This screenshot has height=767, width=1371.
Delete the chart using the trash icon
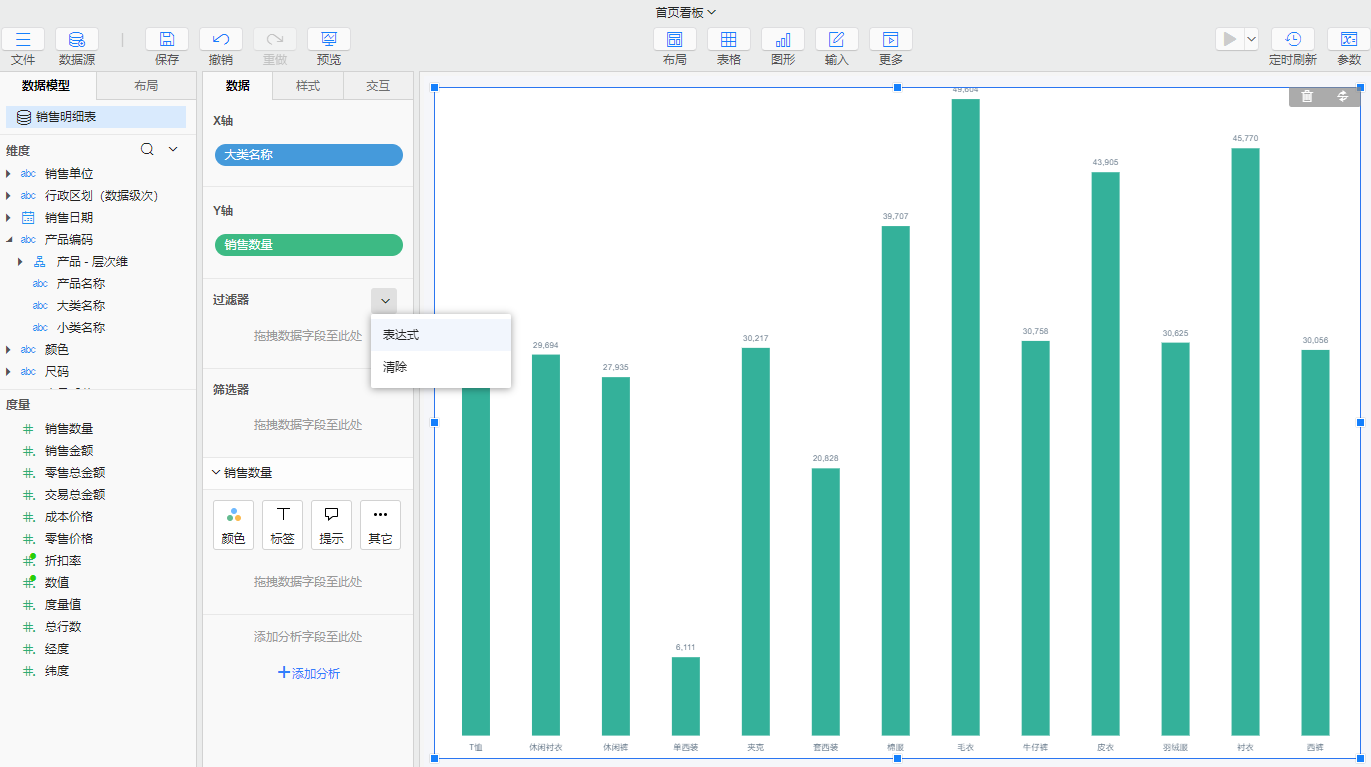(1307, 97)
